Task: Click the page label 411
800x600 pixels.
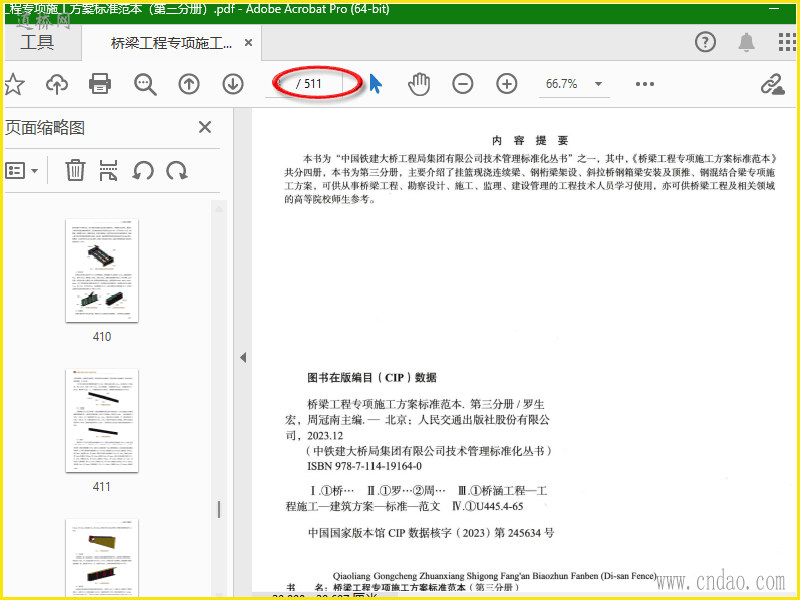Action: [102, 487]
